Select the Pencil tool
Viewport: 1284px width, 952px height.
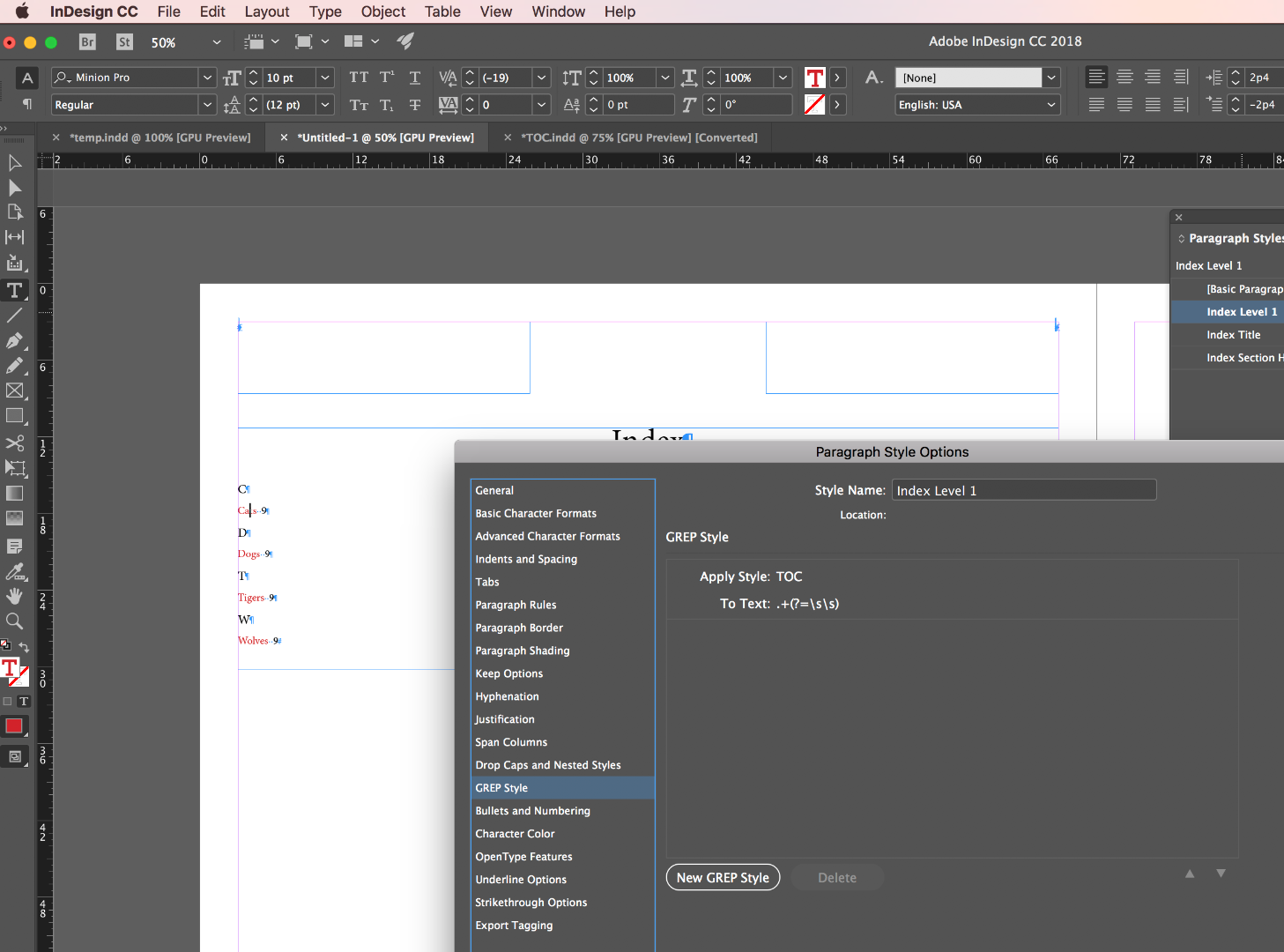pyautogui.click(x=15, y=365)
